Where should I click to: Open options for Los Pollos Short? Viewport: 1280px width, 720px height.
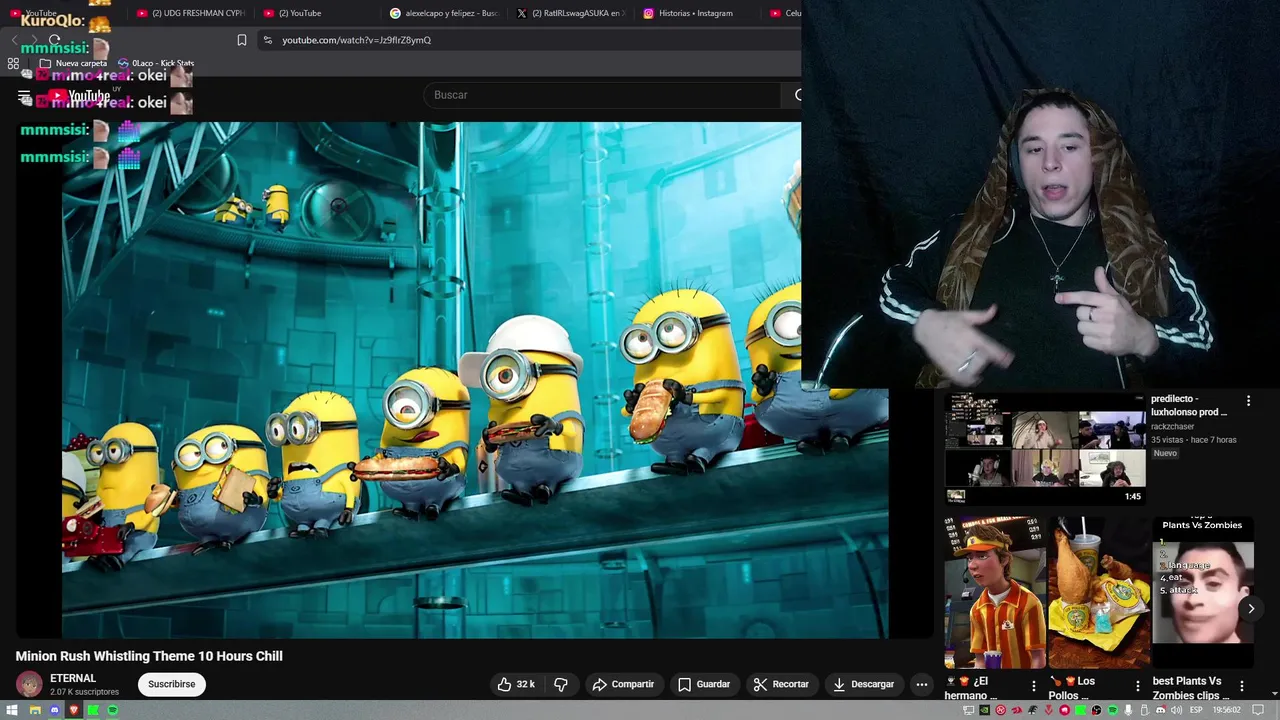(x=1138, y=687)
